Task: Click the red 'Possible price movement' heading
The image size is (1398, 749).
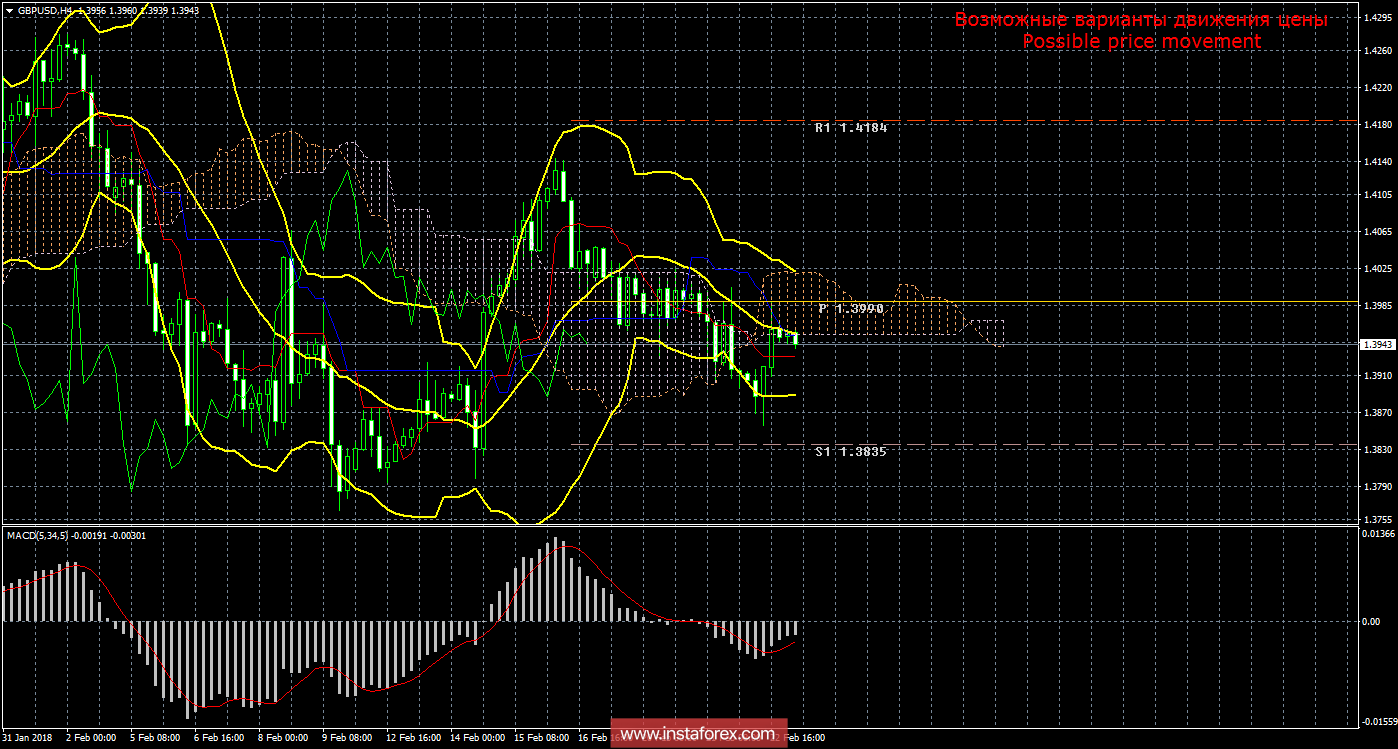Action: pos(1141,41)
